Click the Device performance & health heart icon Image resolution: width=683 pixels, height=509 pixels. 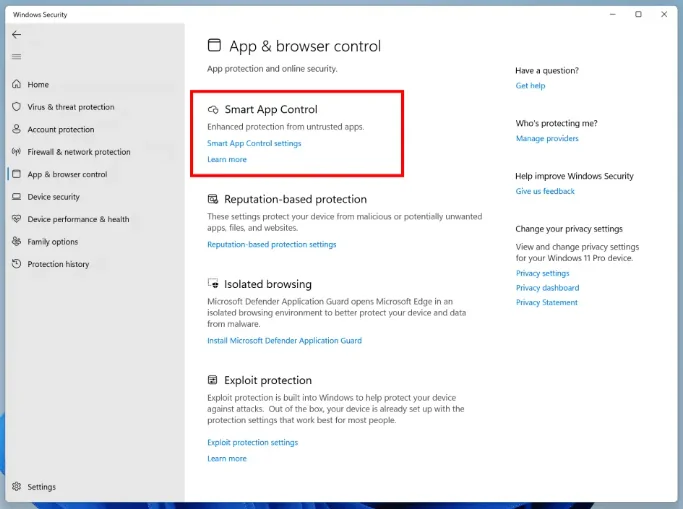pos(17,219)
